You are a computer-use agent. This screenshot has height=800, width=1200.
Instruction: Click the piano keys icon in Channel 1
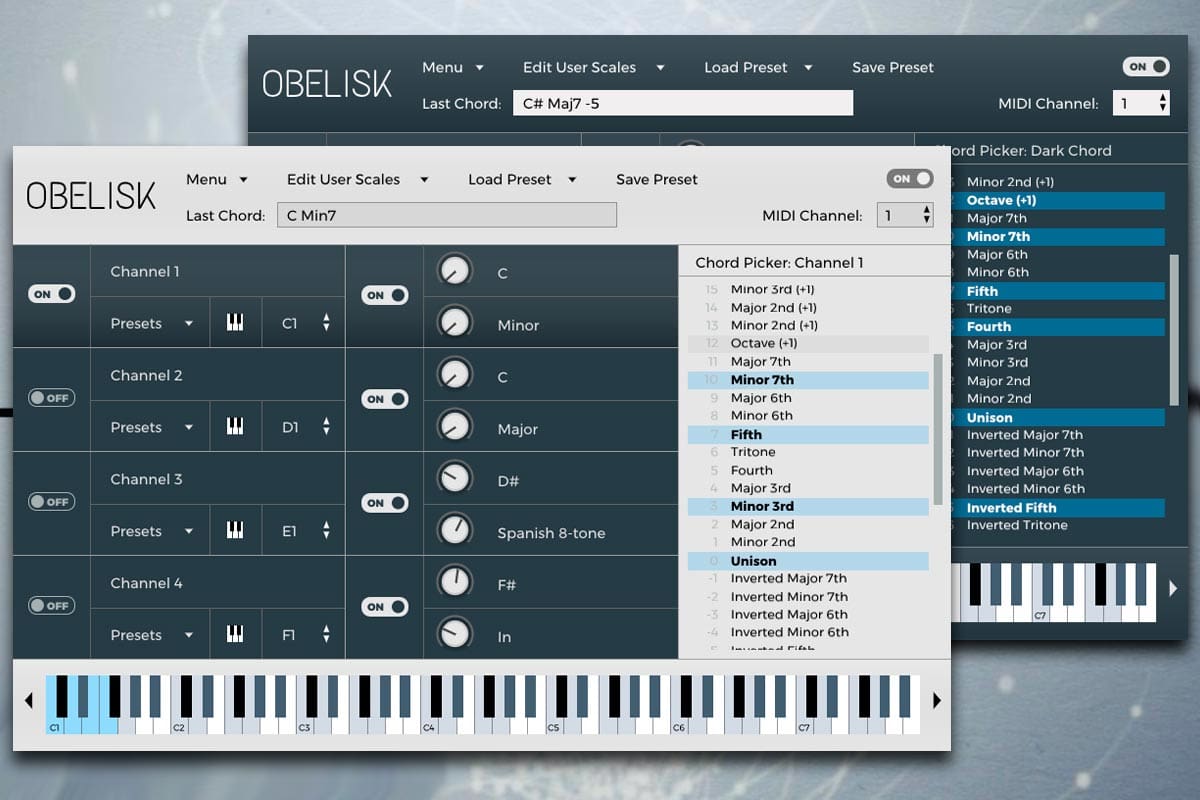pos(235,323)
